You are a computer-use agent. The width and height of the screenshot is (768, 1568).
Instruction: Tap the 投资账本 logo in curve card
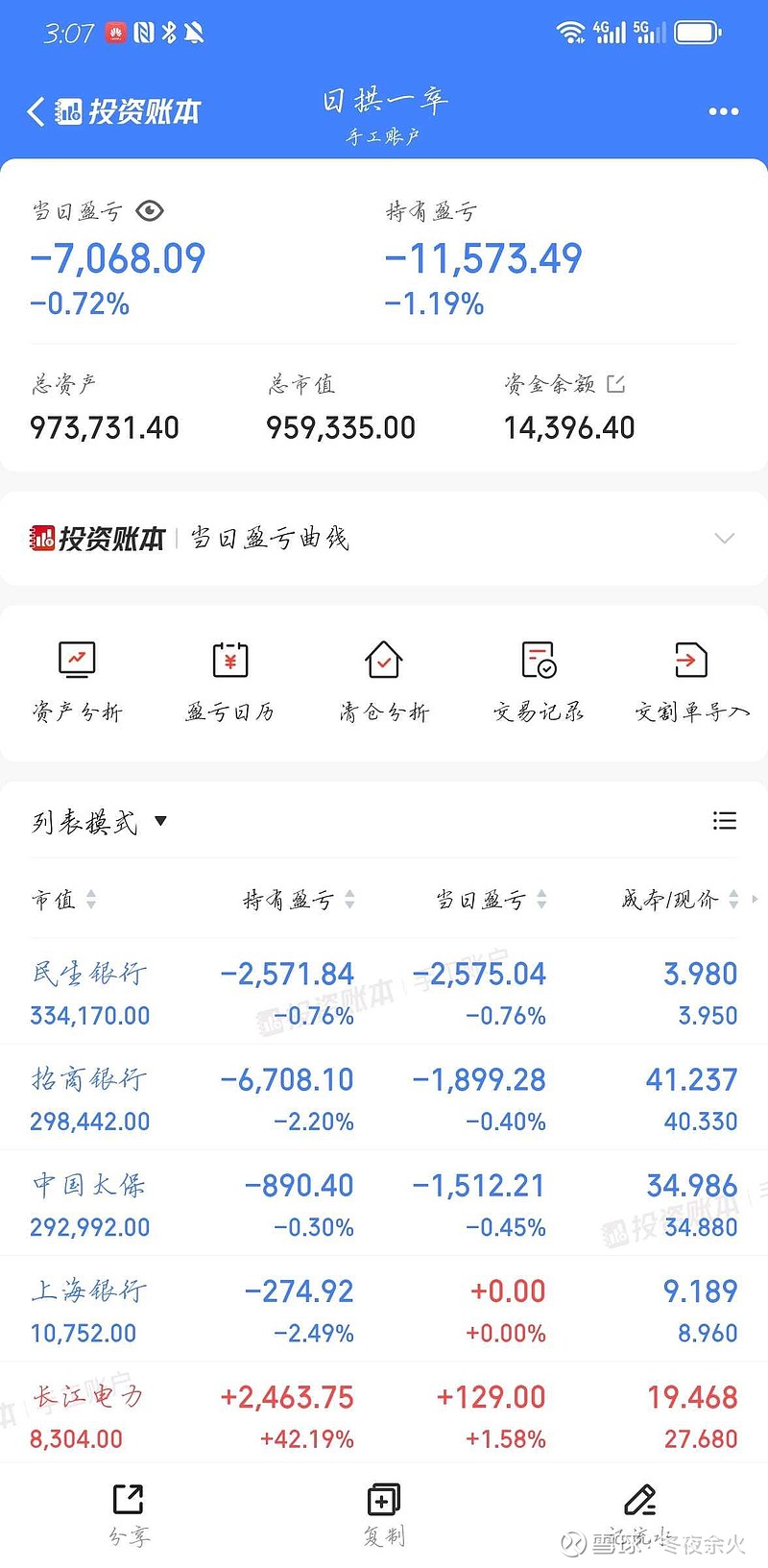[x=98, y=539]
